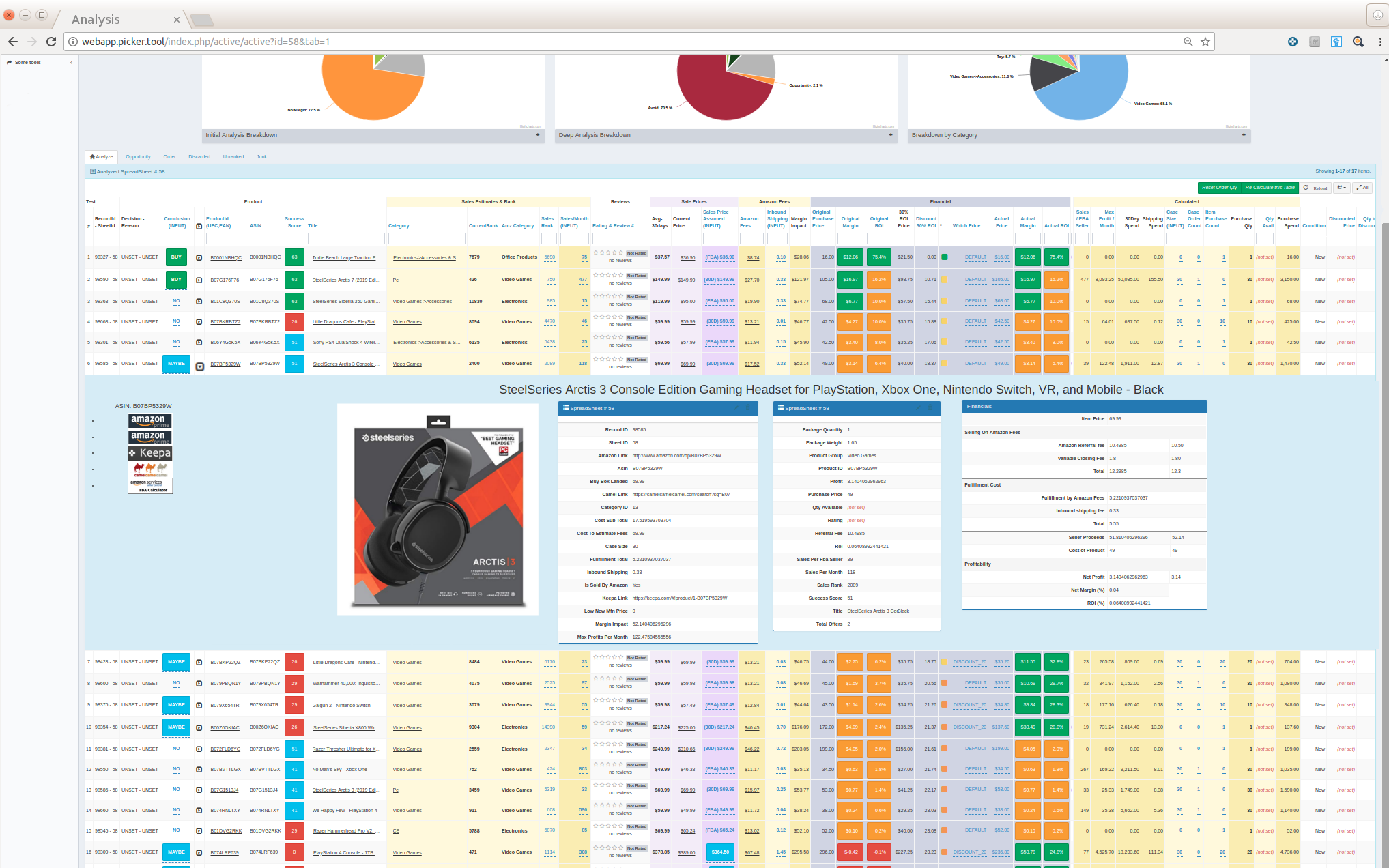The height and width of the screenshot is (868, 1389).
Task: Open the zoom magnifier in the address bar
Action: (1188, 42)
